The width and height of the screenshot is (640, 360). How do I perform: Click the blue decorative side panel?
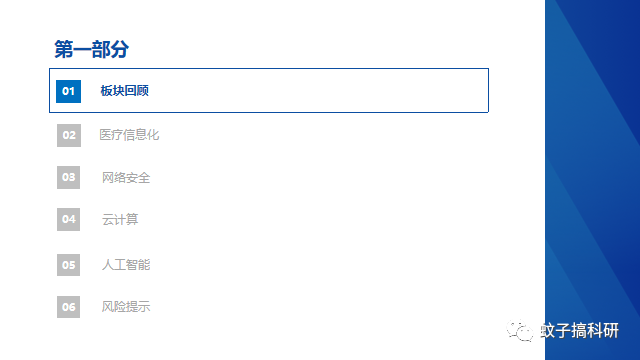pyautogui.click(x=592, y=180)
